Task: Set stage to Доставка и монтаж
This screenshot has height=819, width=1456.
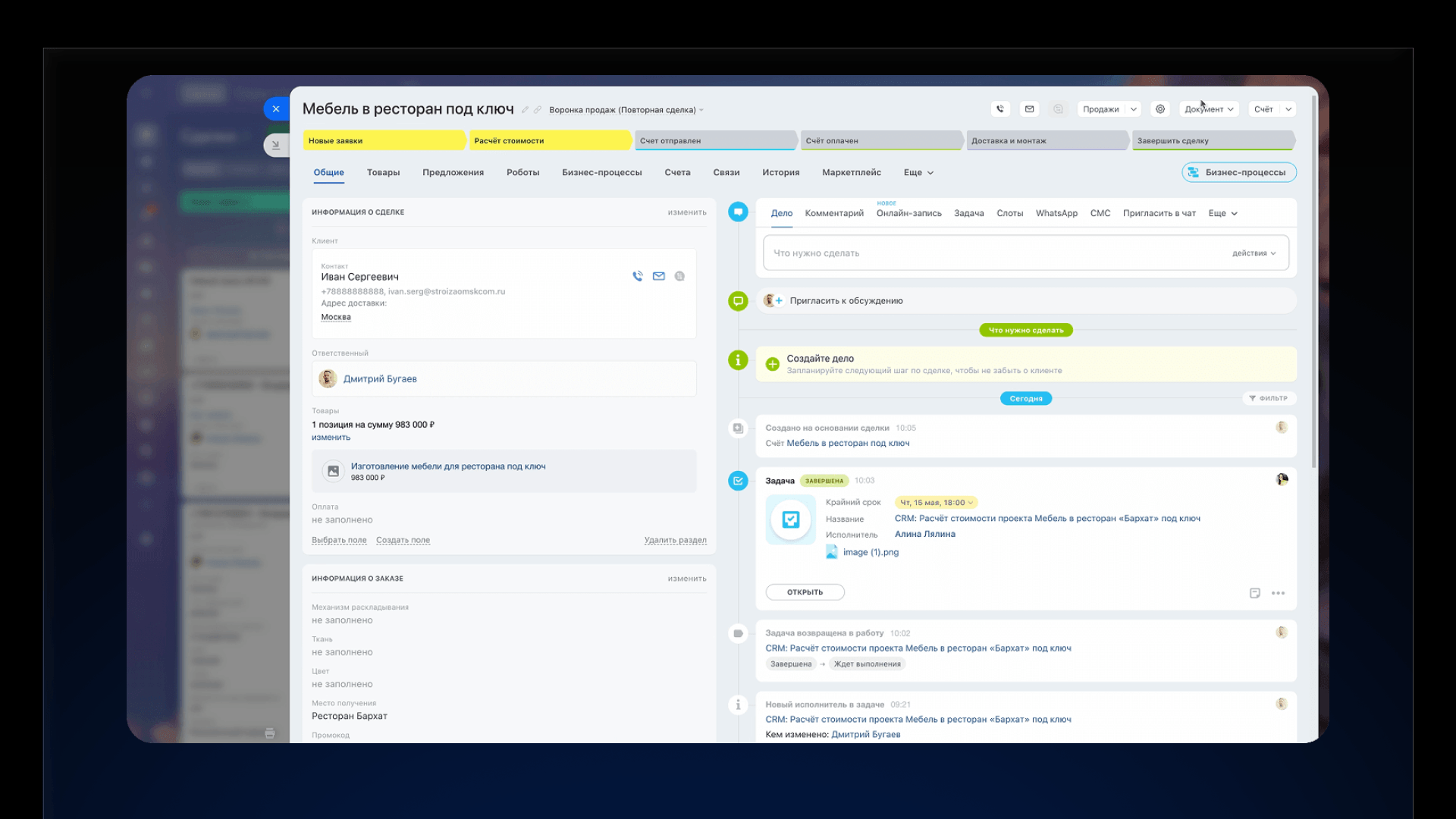Action: click(x=1047, y=140)
